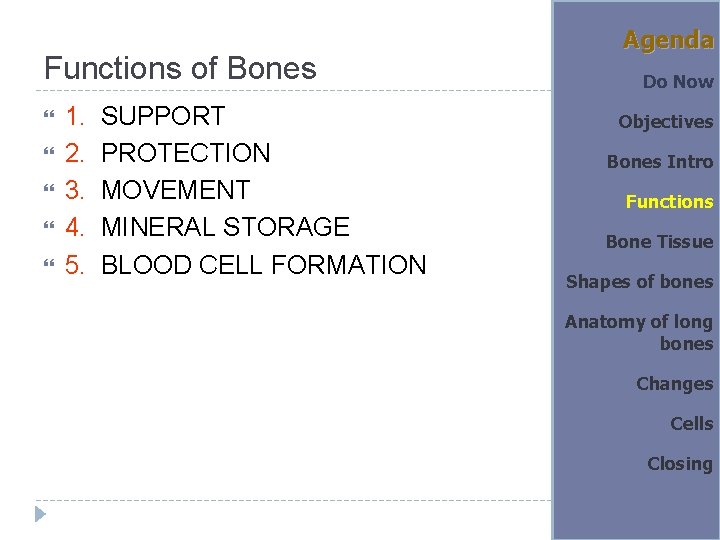Click the PROTECTION list item
The image size is (720, 540).
[x=186, y=153]
